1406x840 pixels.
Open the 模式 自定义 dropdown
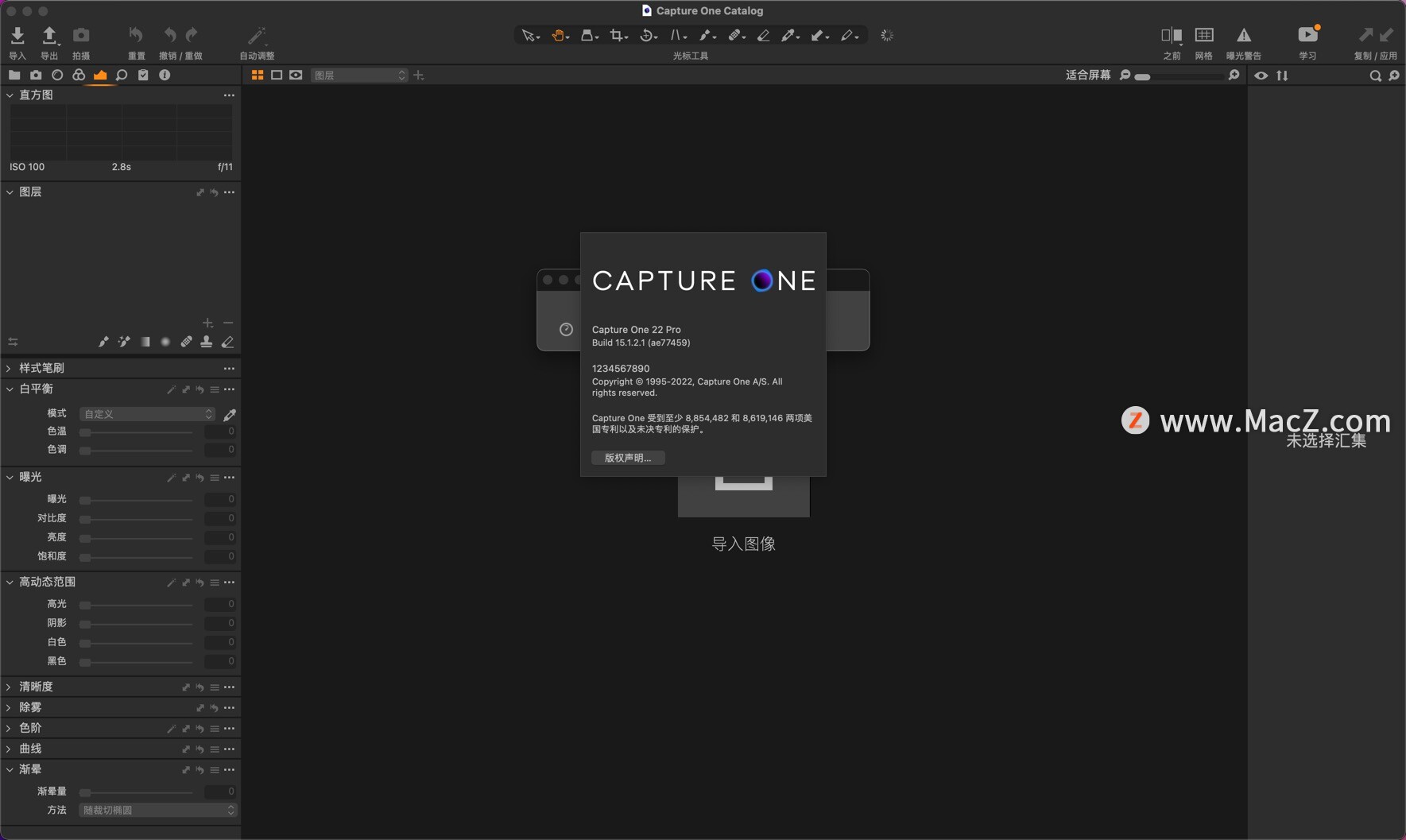click(147, 414)
